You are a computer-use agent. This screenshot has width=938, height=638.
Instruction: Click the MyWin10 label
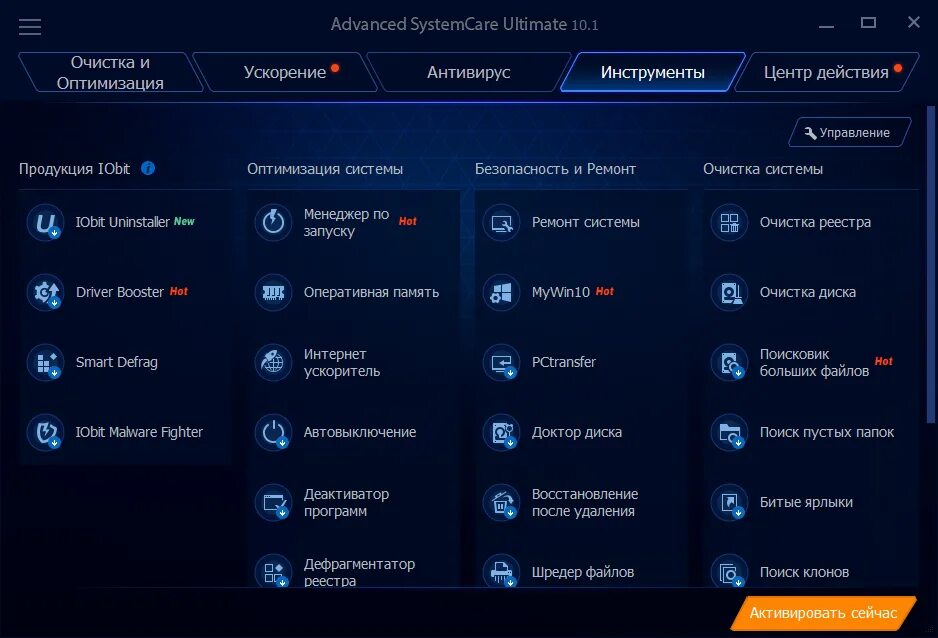pyautogui.click(x=561, y=292)
